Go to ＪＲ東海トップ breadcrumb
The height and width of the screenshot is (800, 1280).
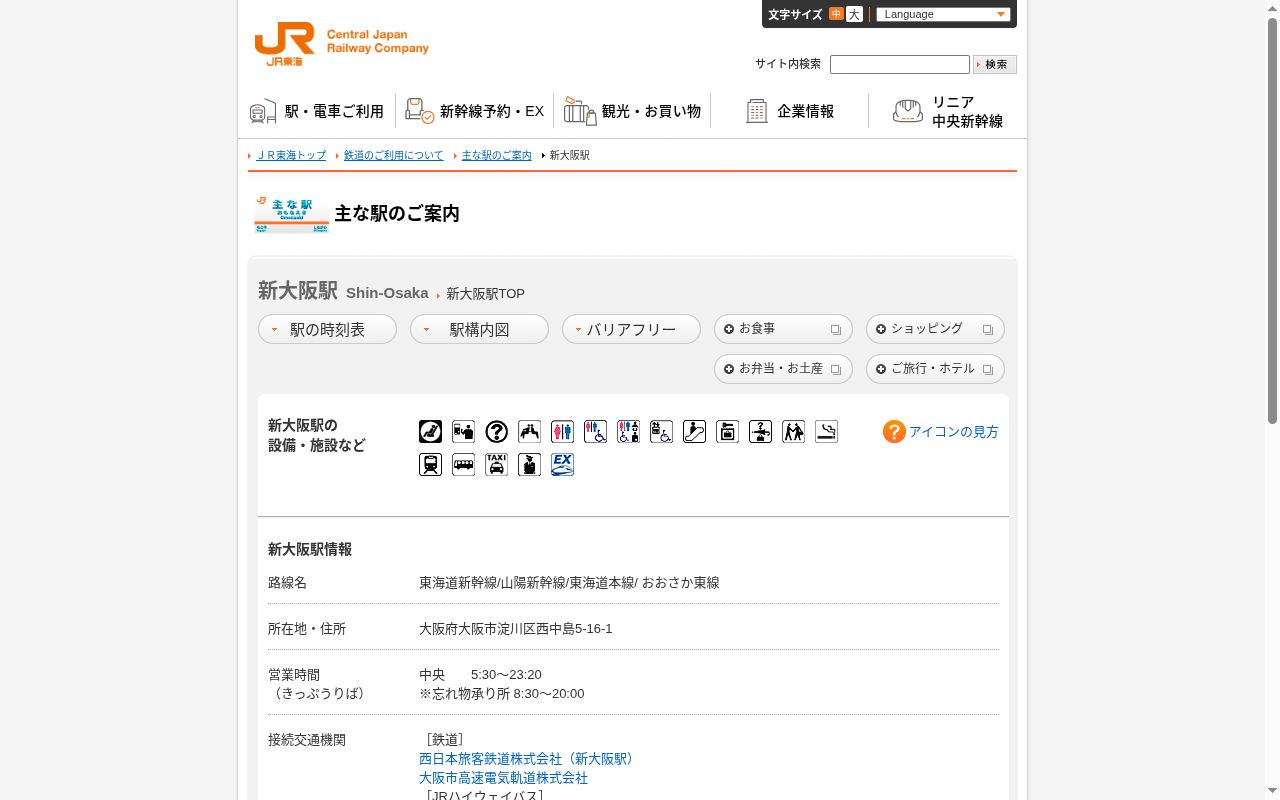(x=291, y=155)
